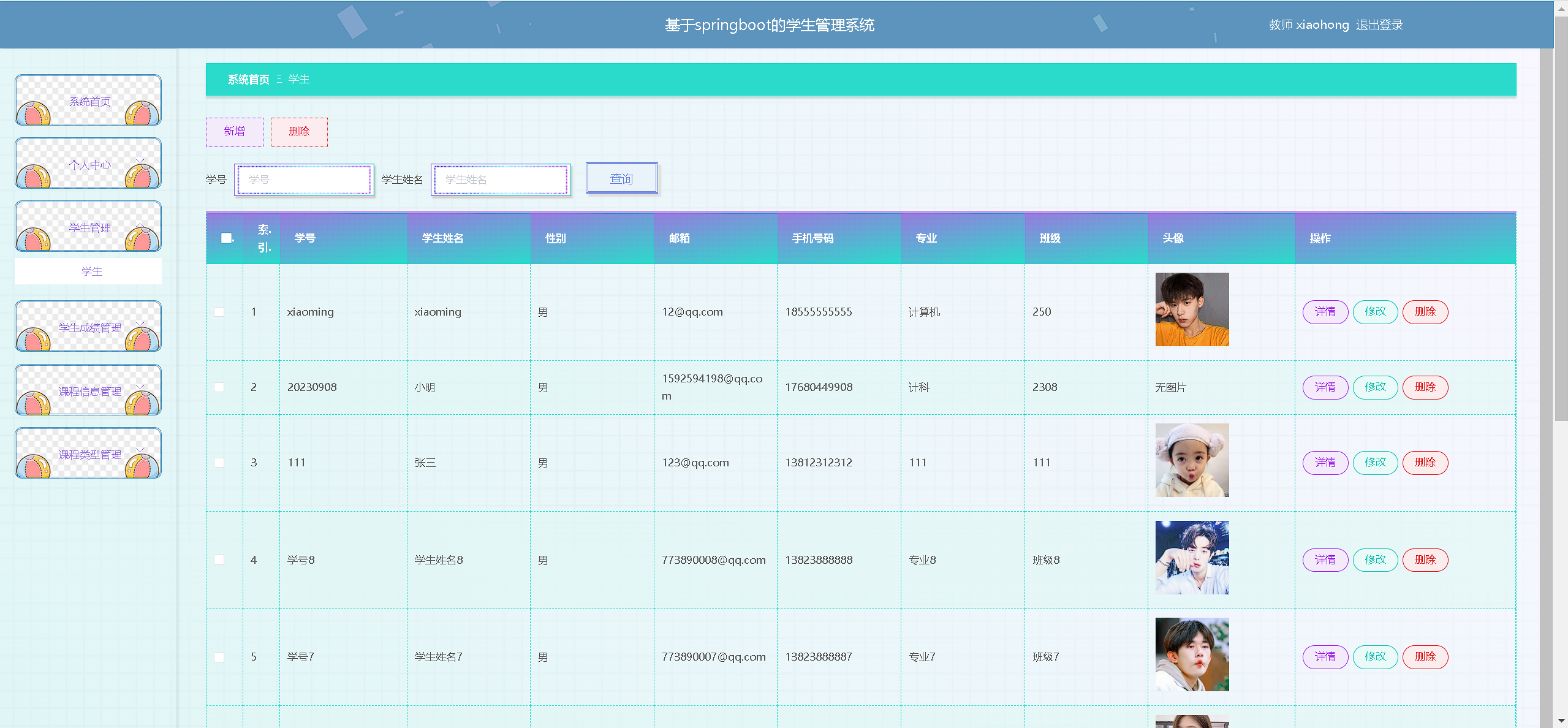Click the 查询 search button

[621, 178]
